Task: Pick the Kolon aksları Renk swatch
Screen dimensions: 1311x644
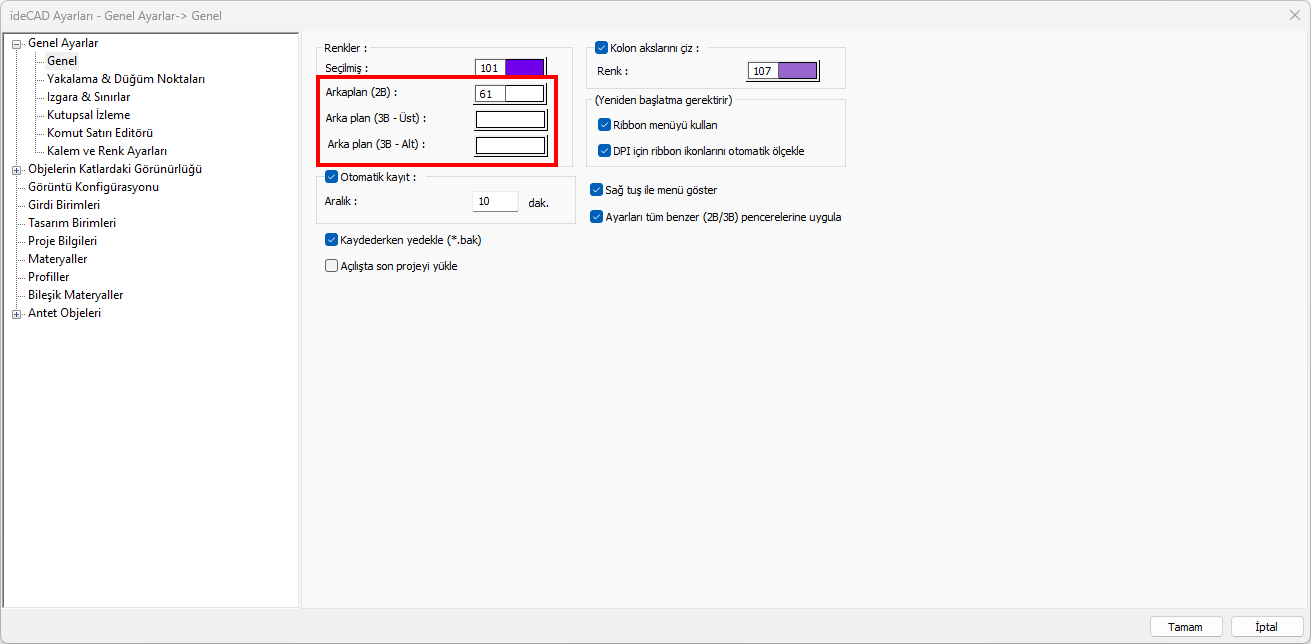Action: [797, 71]
